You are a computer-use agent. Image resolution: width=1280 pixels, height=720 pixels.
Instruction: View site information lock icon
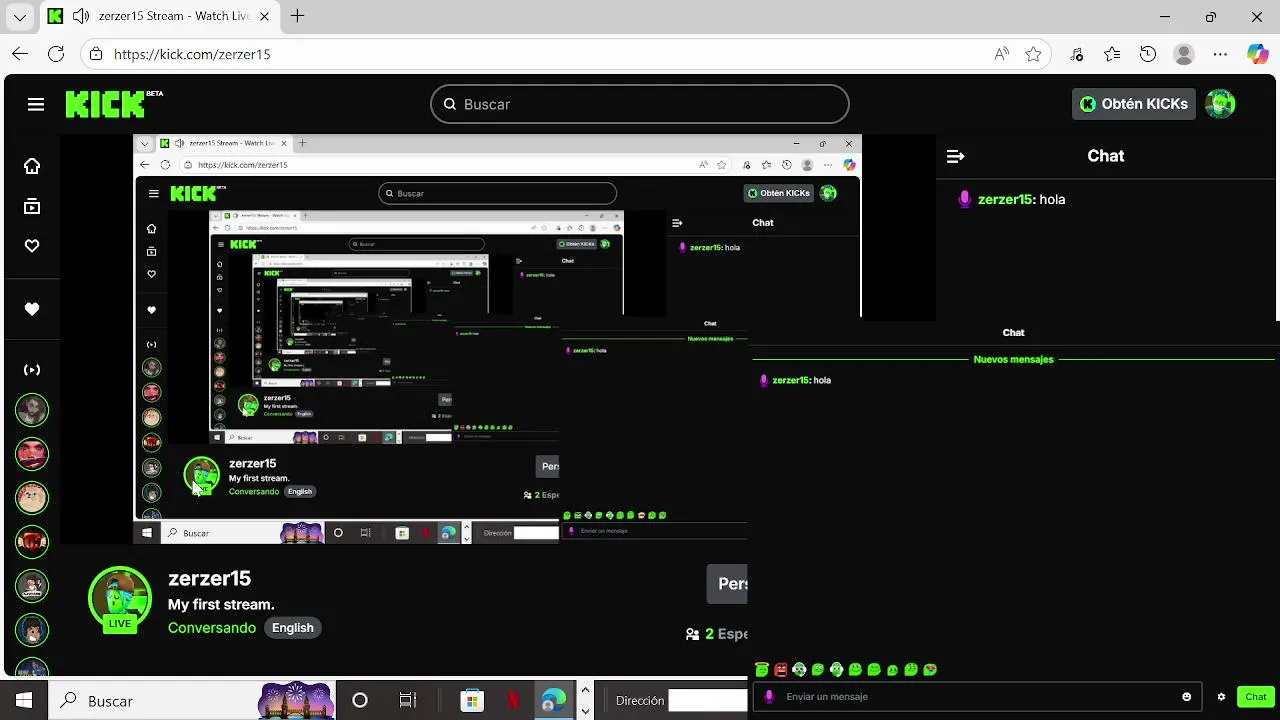[95, 54]
